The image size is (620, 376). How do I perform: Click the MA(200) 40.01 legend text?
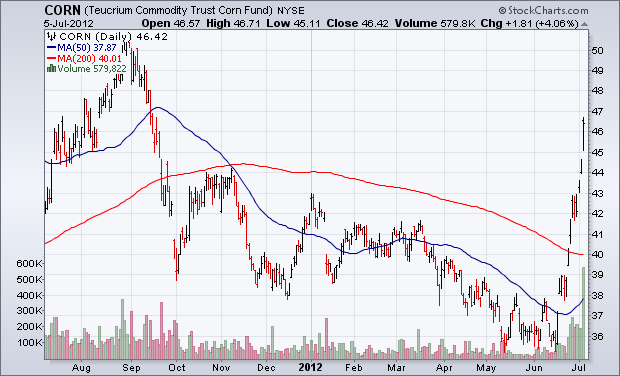89,59
